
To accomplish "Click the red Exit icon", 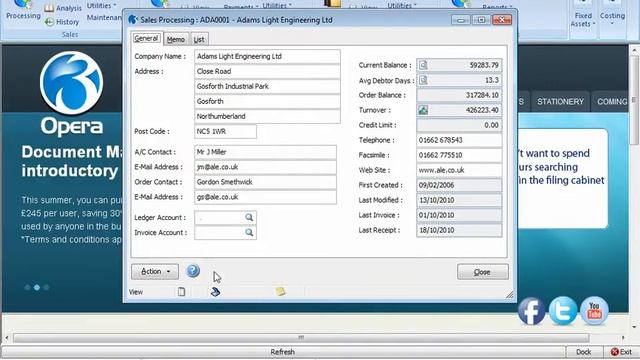I will [614, 351].
